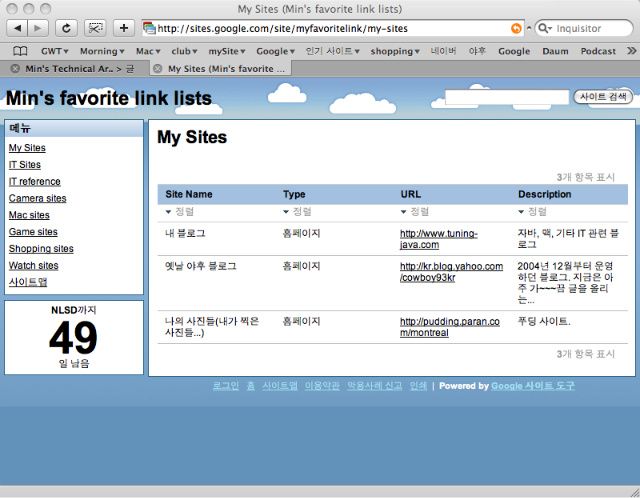Click the 홈 footer link
The width and height of the screenshot is (640, 498).
tap(251, 386)
